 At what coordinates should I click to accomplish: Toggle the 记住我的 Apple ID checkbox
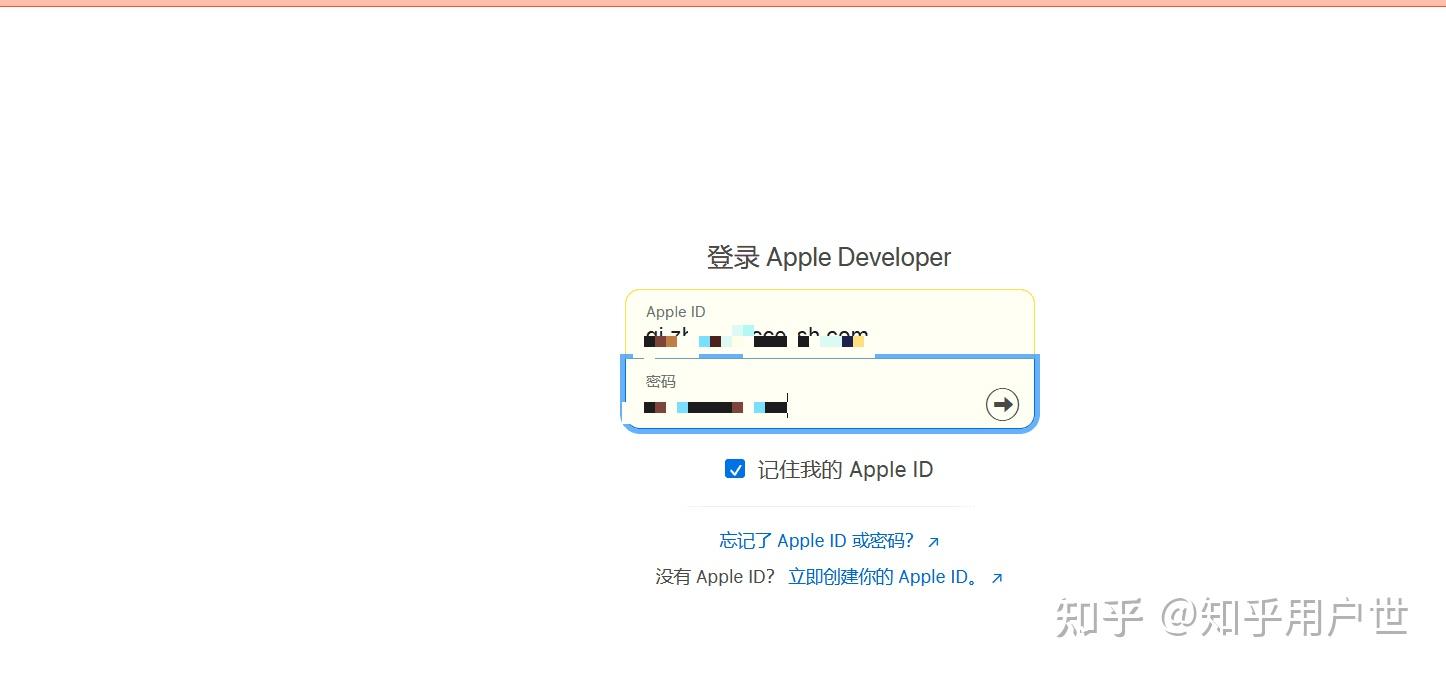coord(735,469)
